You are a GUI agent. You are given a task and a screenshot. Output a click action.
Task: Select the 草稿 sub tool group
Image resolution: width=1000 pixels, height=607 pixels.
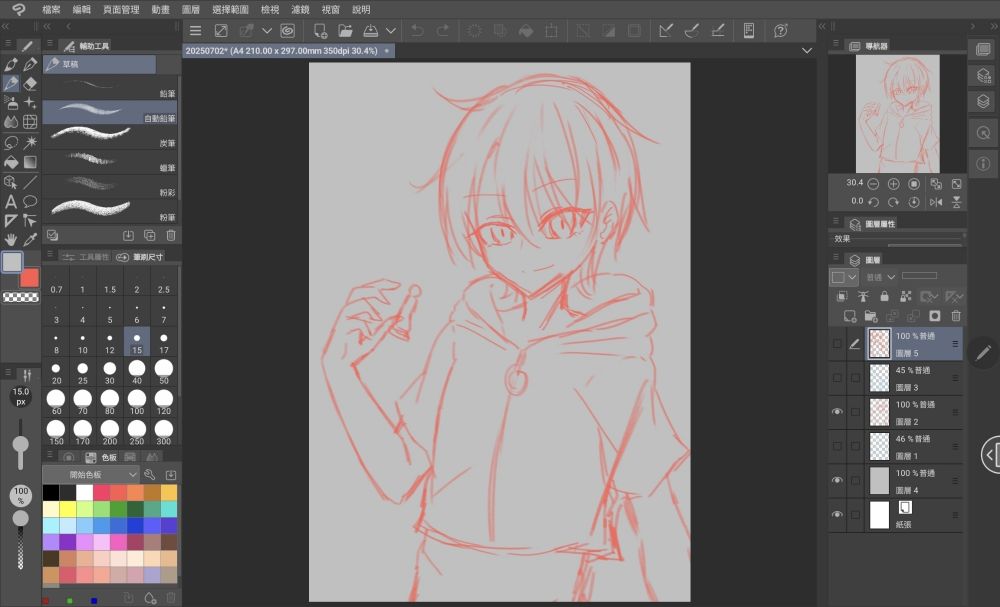tap(99, 64)
